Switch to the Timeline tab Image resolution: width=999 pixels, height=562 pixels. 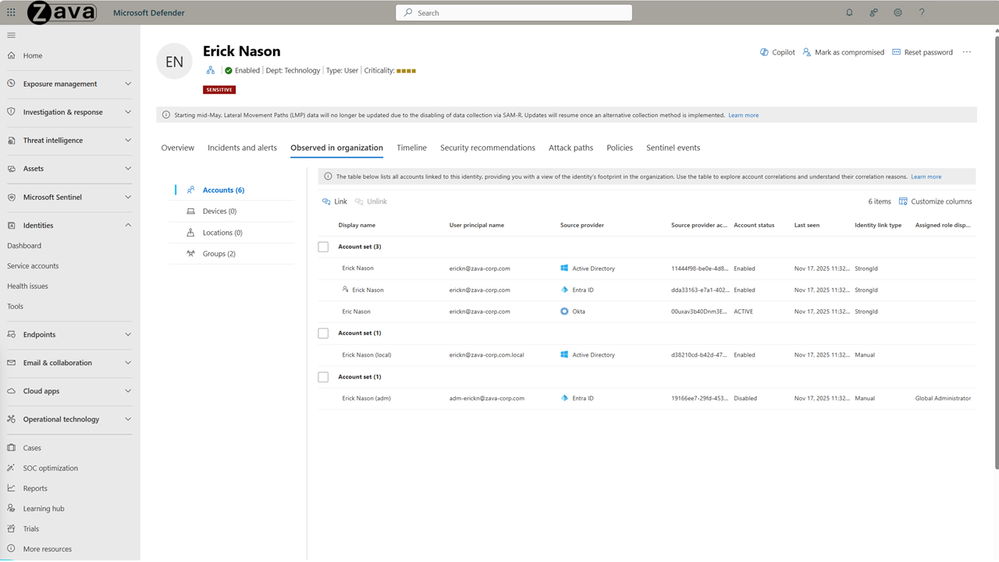(x=412, y=148)
